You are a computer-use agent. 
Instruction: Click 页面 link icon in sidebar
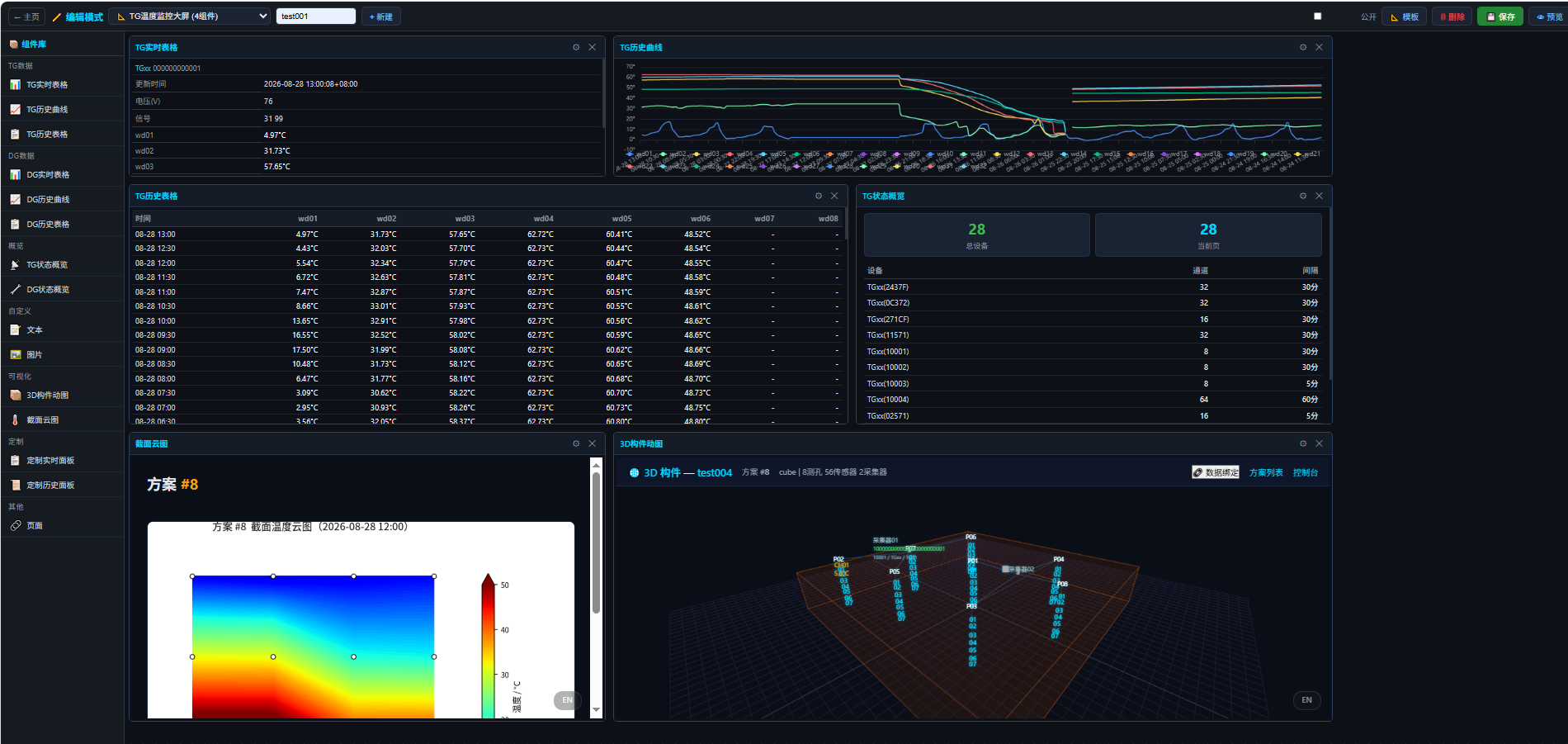pyautogui.click(x=15, y=526)
